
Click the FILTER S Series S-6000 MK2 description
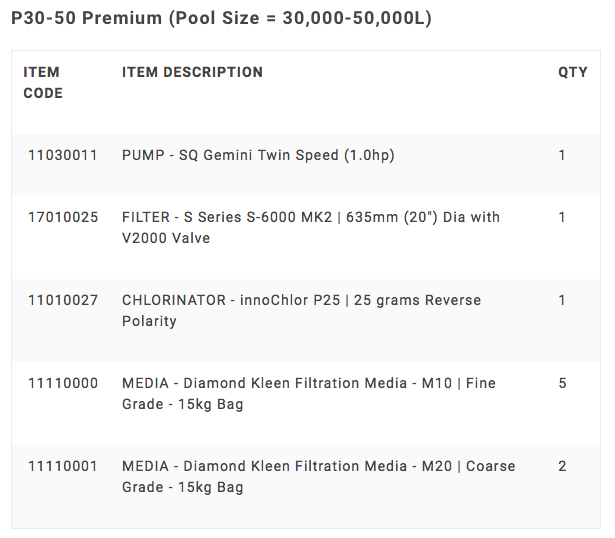point(310,227)
